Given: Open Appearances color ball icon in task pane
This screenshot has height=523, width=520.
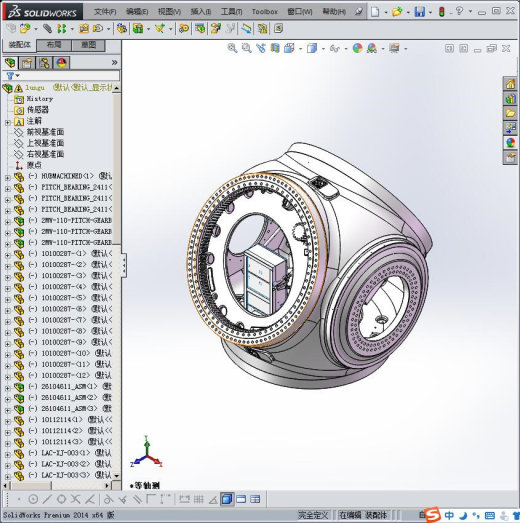Looking at the screenshot, I should click(510, 143).
